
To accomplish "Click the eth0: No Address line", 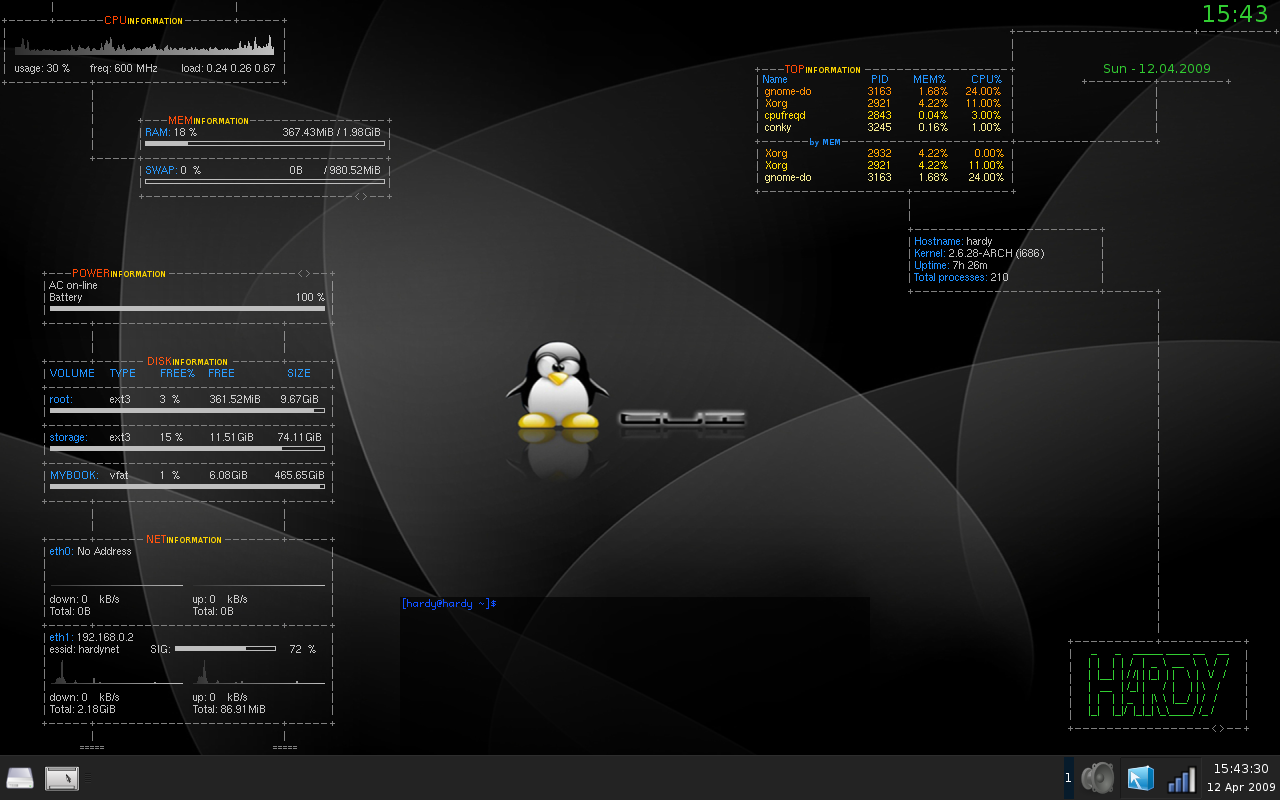I will point(91,551).
